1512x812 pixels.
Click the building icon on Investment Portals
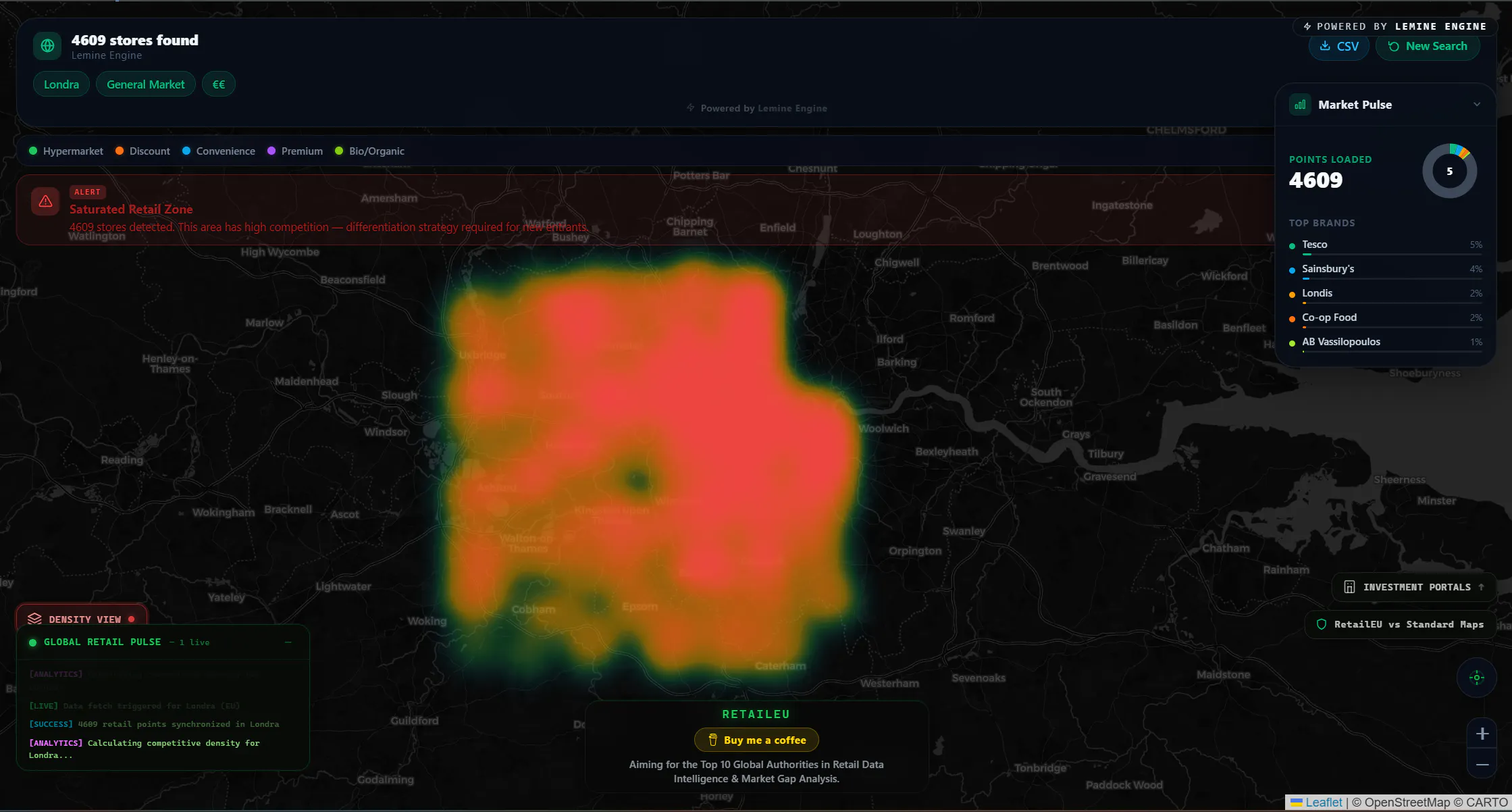tap(1349, 587)
